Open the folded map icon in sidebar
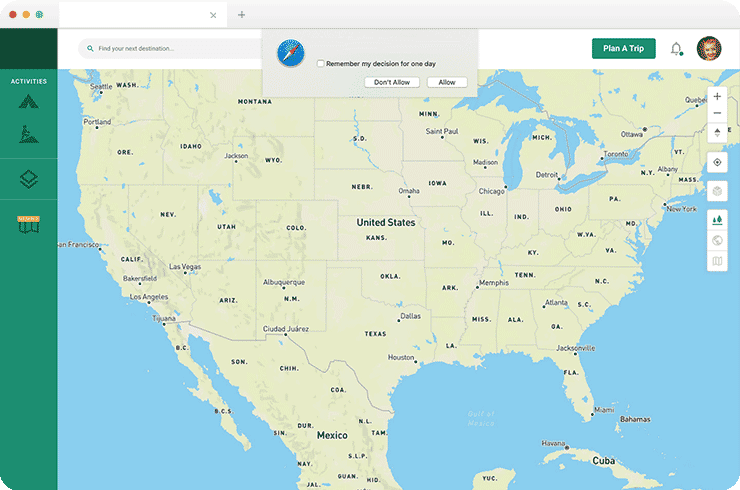740x490 pixels. click(29, 224)
